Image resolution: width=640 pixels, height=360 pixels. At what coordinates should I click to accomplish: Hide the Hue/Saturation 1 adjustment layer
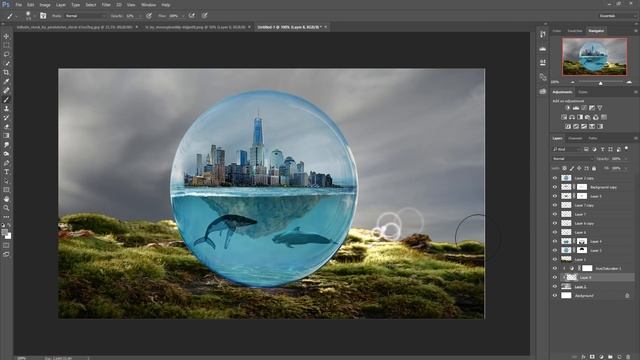click(555, 268)
